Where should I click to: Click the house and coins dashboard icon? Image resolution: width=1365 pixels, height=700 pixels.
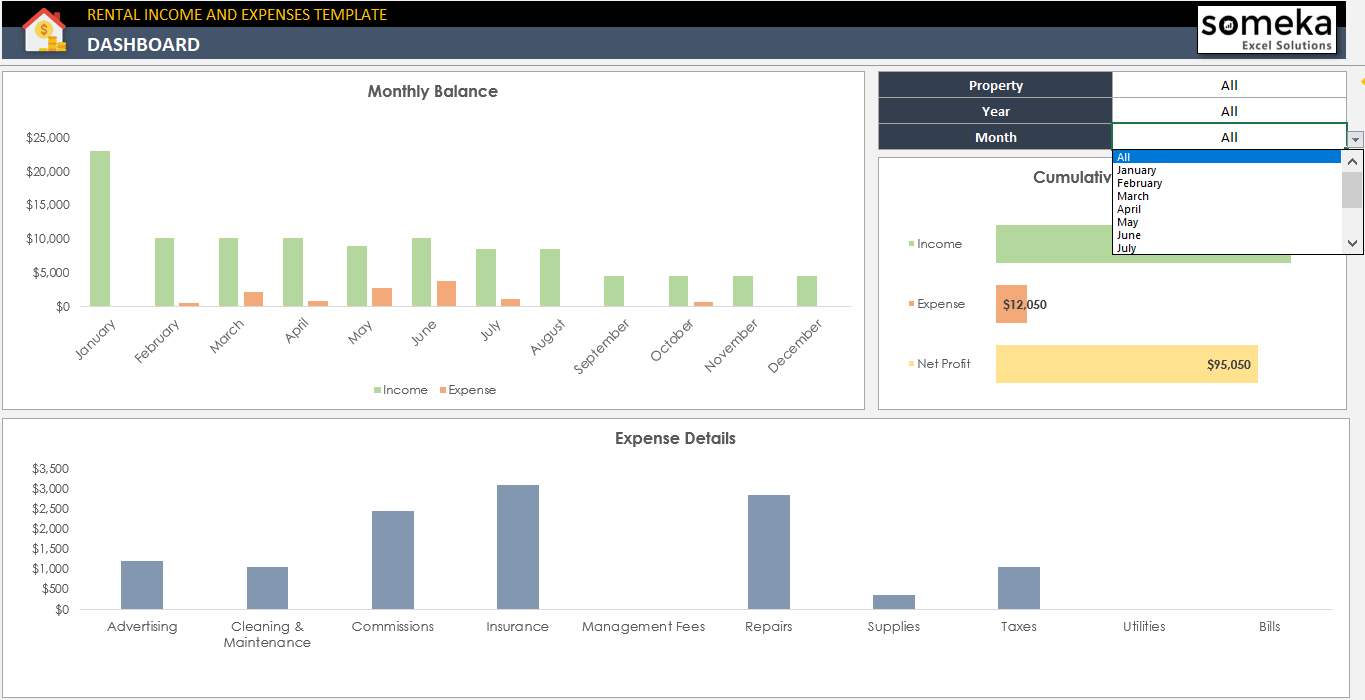(x=44, y=29)
